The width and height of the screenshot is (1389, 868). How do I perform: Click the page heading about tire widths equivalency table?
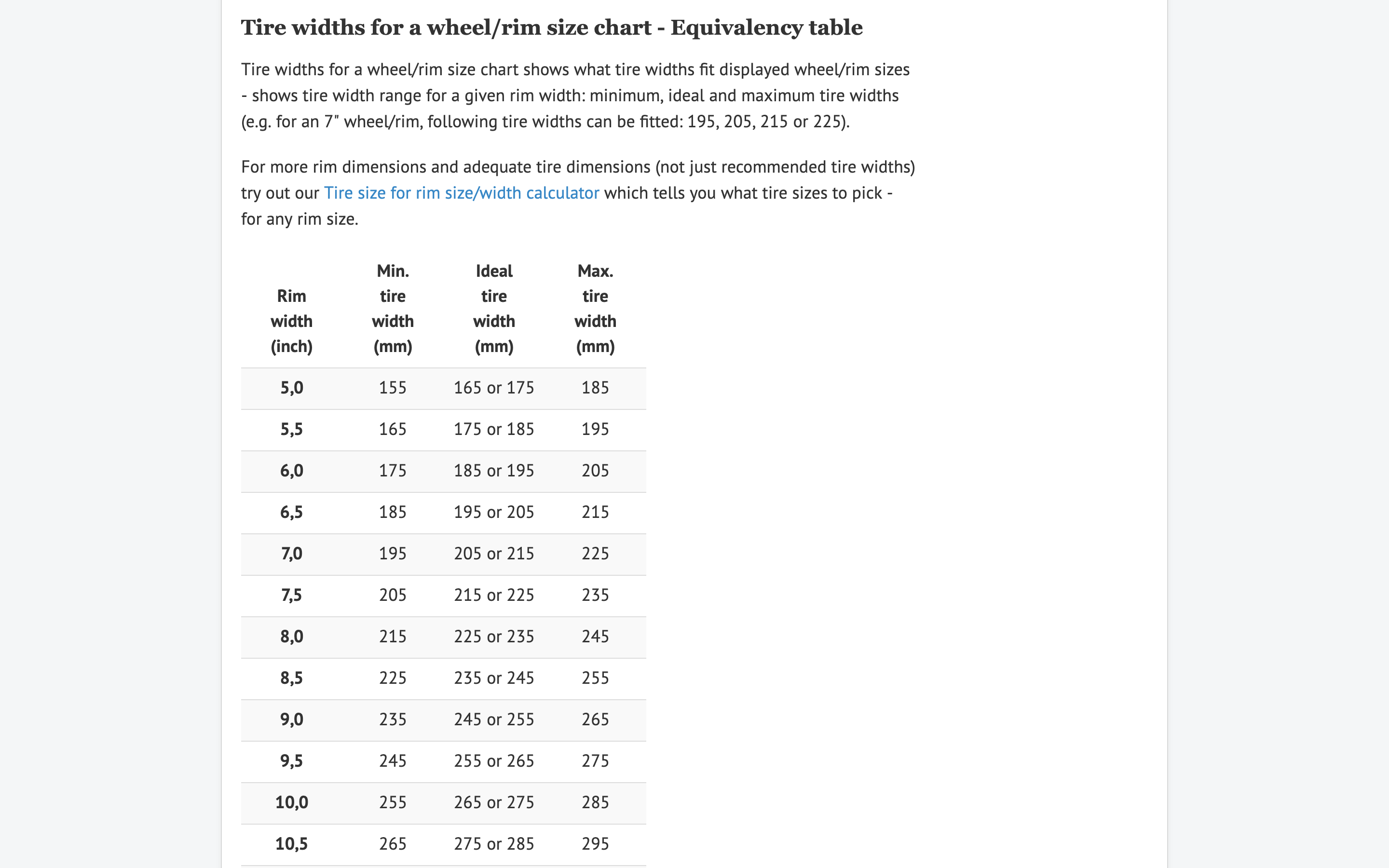point(552,27)
